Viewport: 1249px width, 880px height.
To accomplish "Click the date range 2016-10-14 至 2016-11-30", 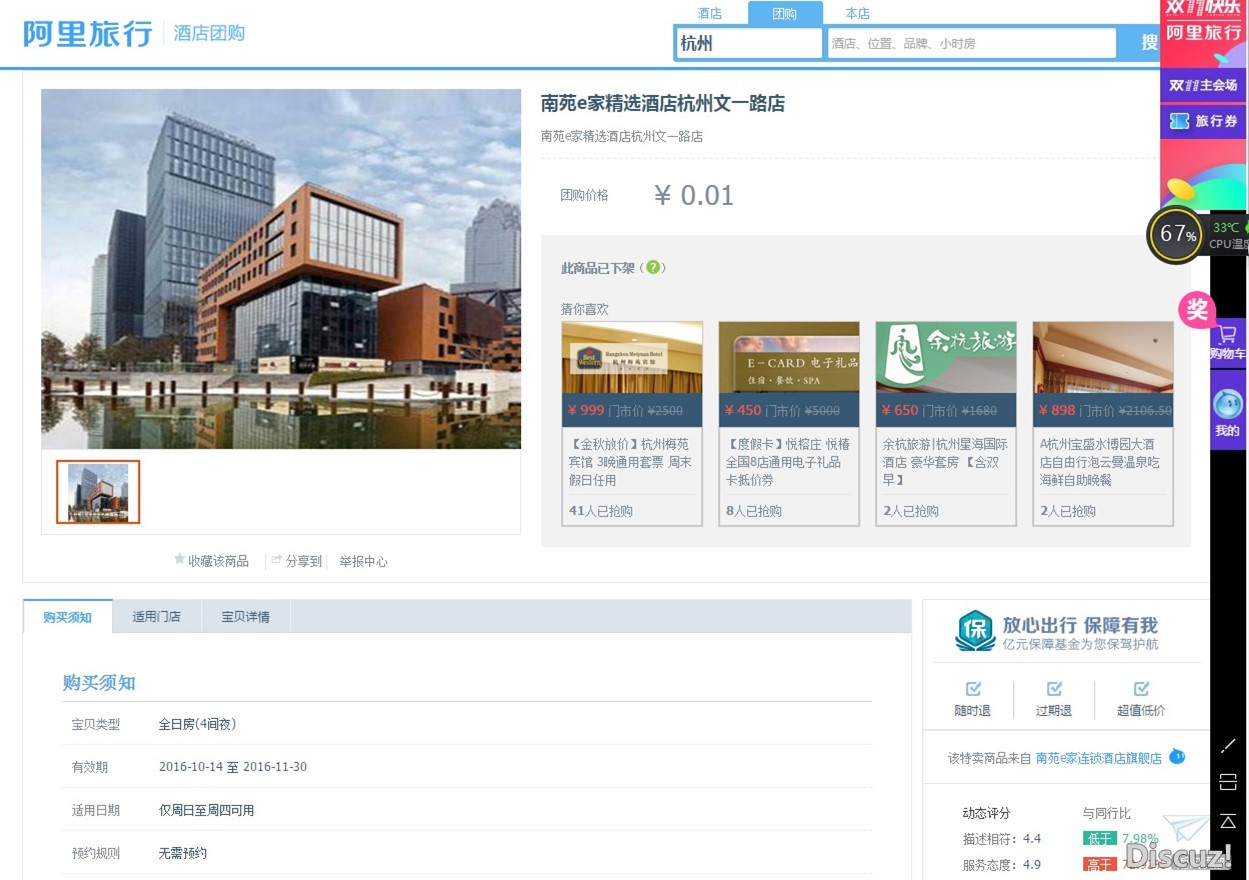I will (233, 767).
